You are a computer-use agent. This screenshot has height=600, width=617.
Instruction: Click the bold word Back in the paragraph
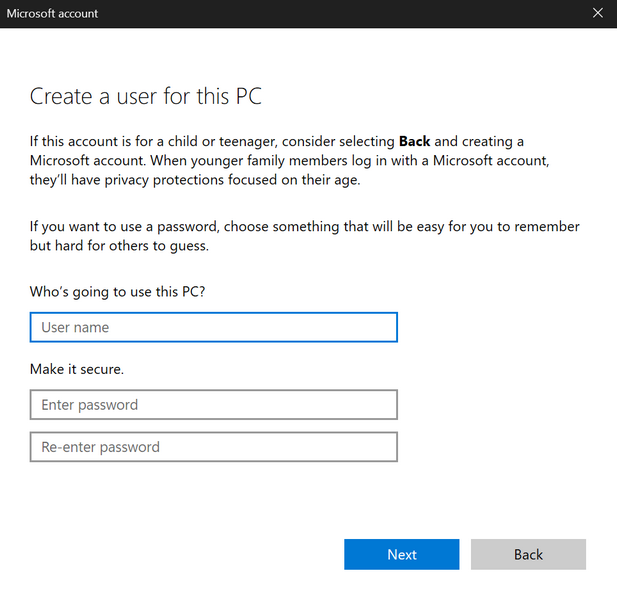click(x=414, y=142)
